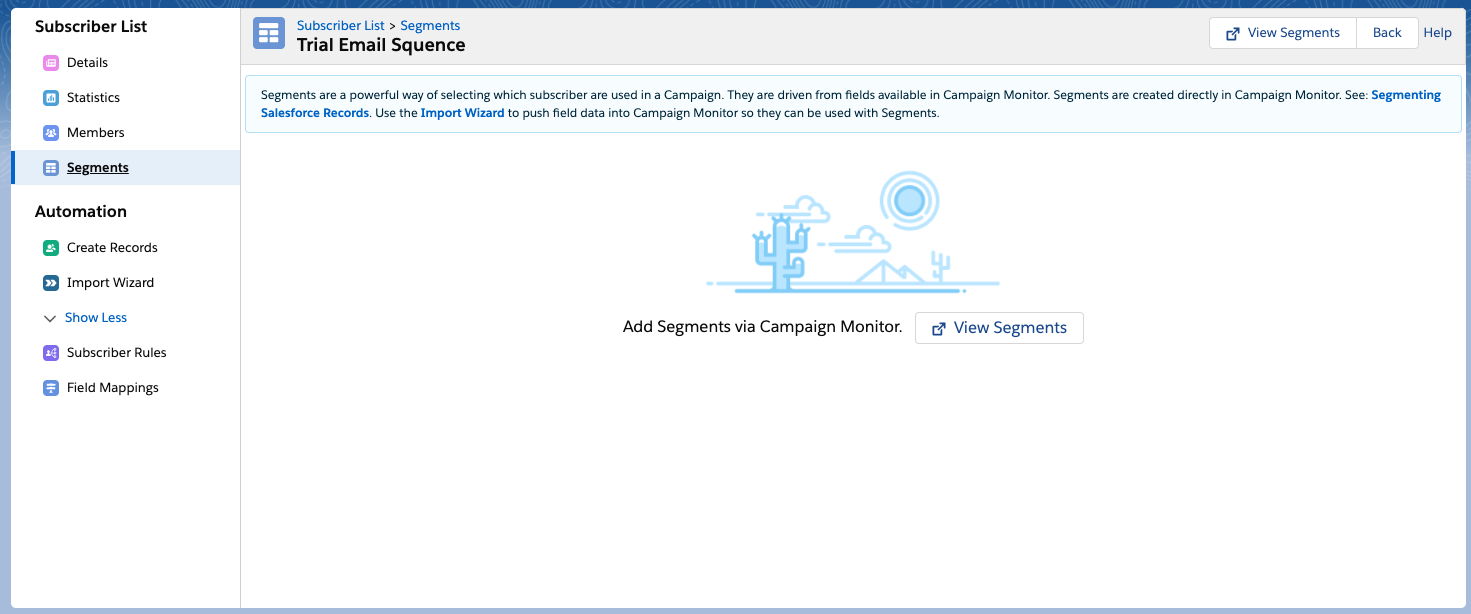Click external-link icon in top View Segments button
The image size is (1471, 614).
[1233, 33]
